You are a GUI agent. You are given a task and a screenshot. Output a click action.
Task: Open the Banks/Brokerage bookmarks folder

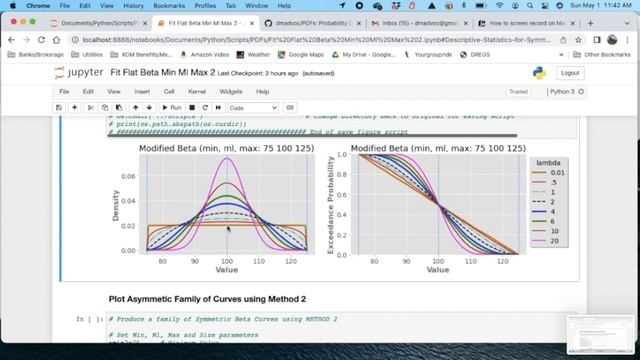pos(36,55)
